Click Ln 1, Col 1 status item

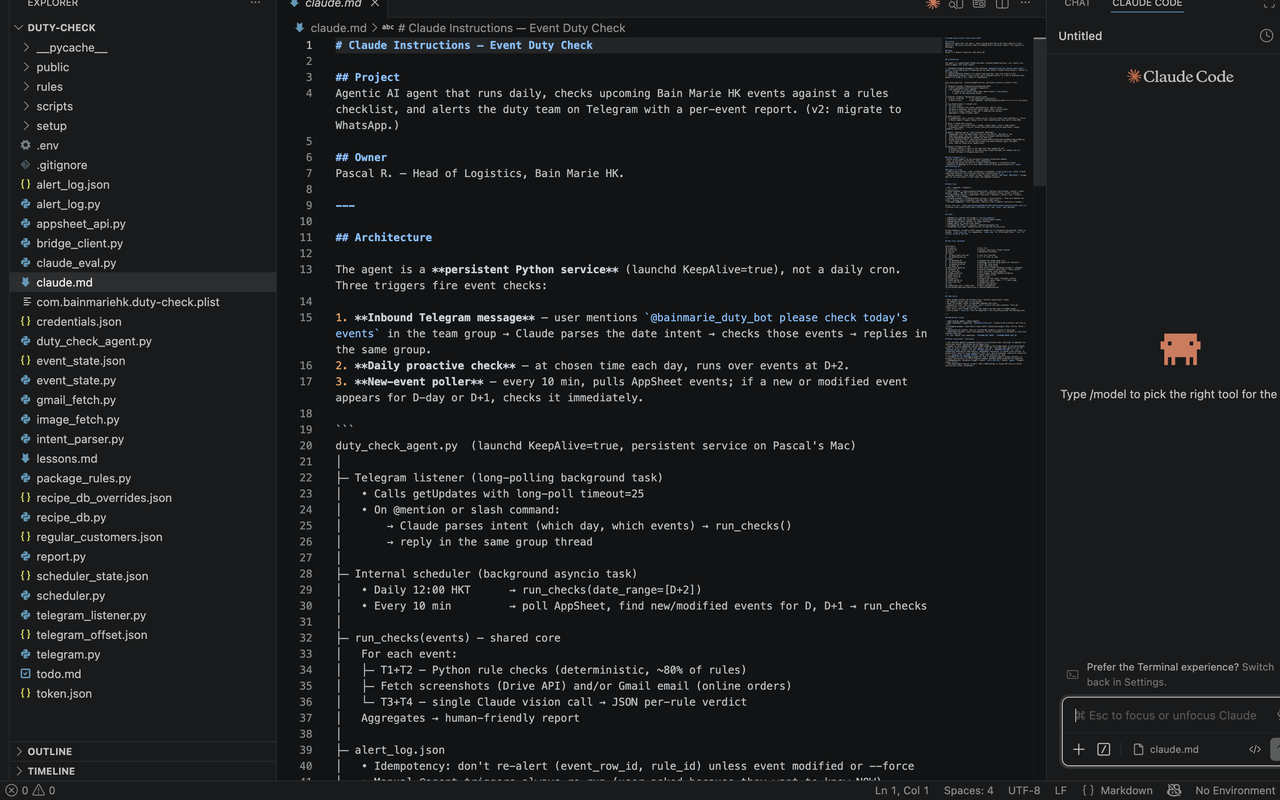[x=902, y=790]
